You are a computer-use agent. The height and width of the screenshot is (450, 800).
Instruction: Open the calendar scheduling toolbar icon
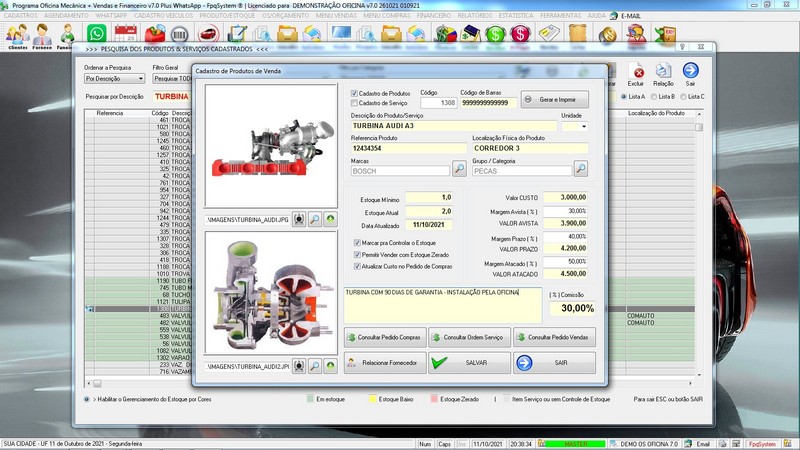coord(126,34)
